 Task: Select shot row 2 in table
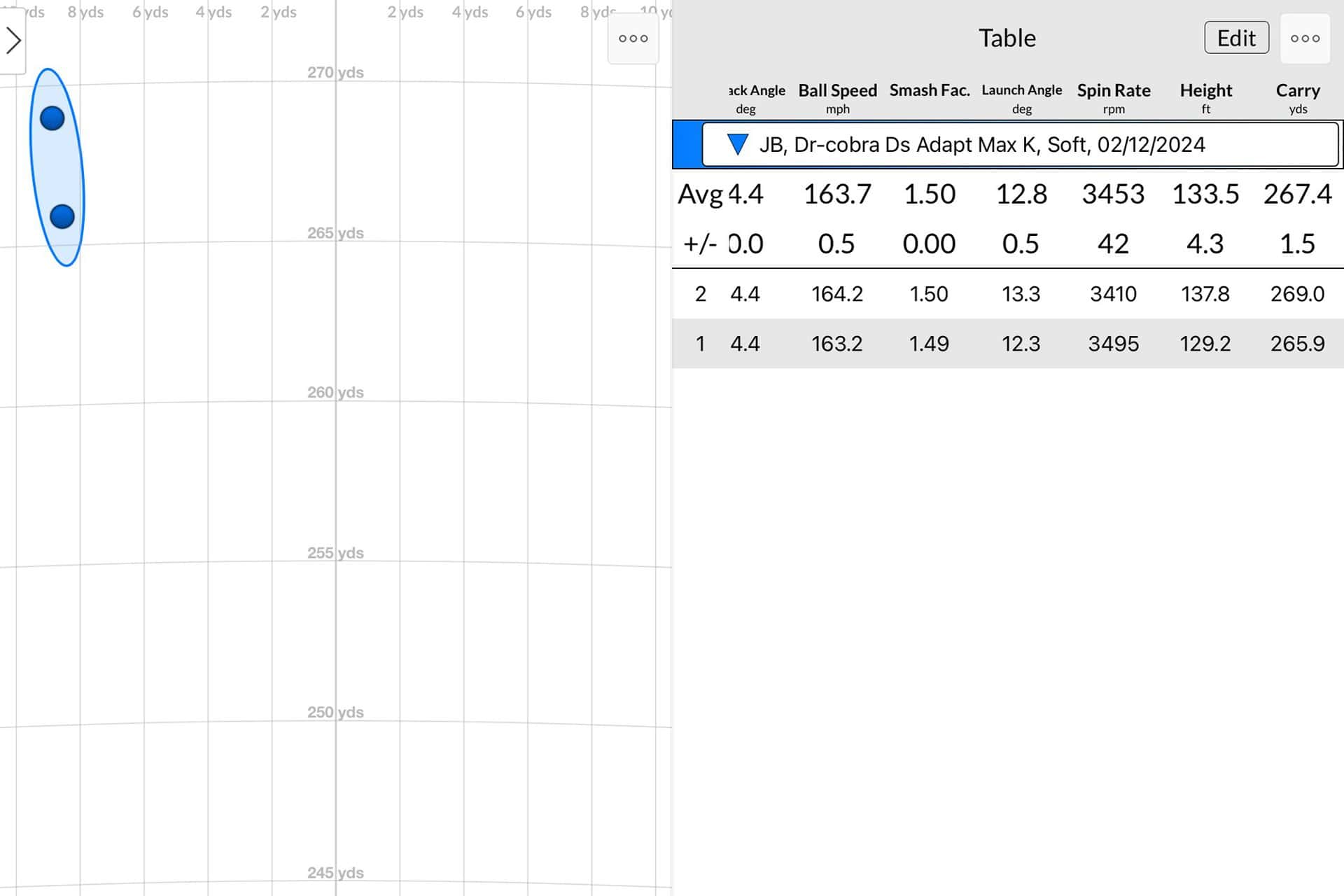(1007, 294)
